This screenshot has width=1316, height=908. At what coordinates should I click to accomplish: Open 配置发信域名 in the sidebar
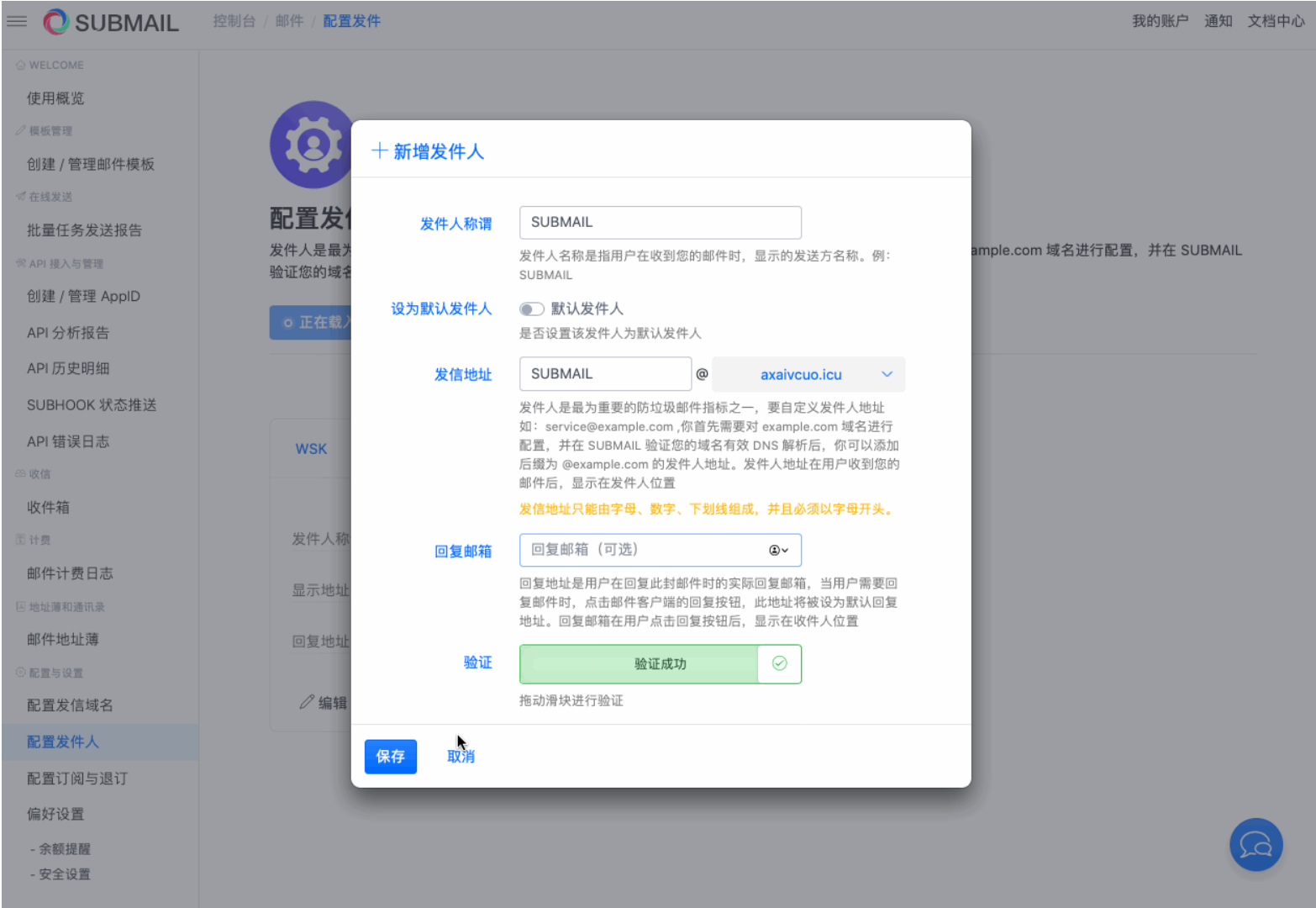coord(70,705)
